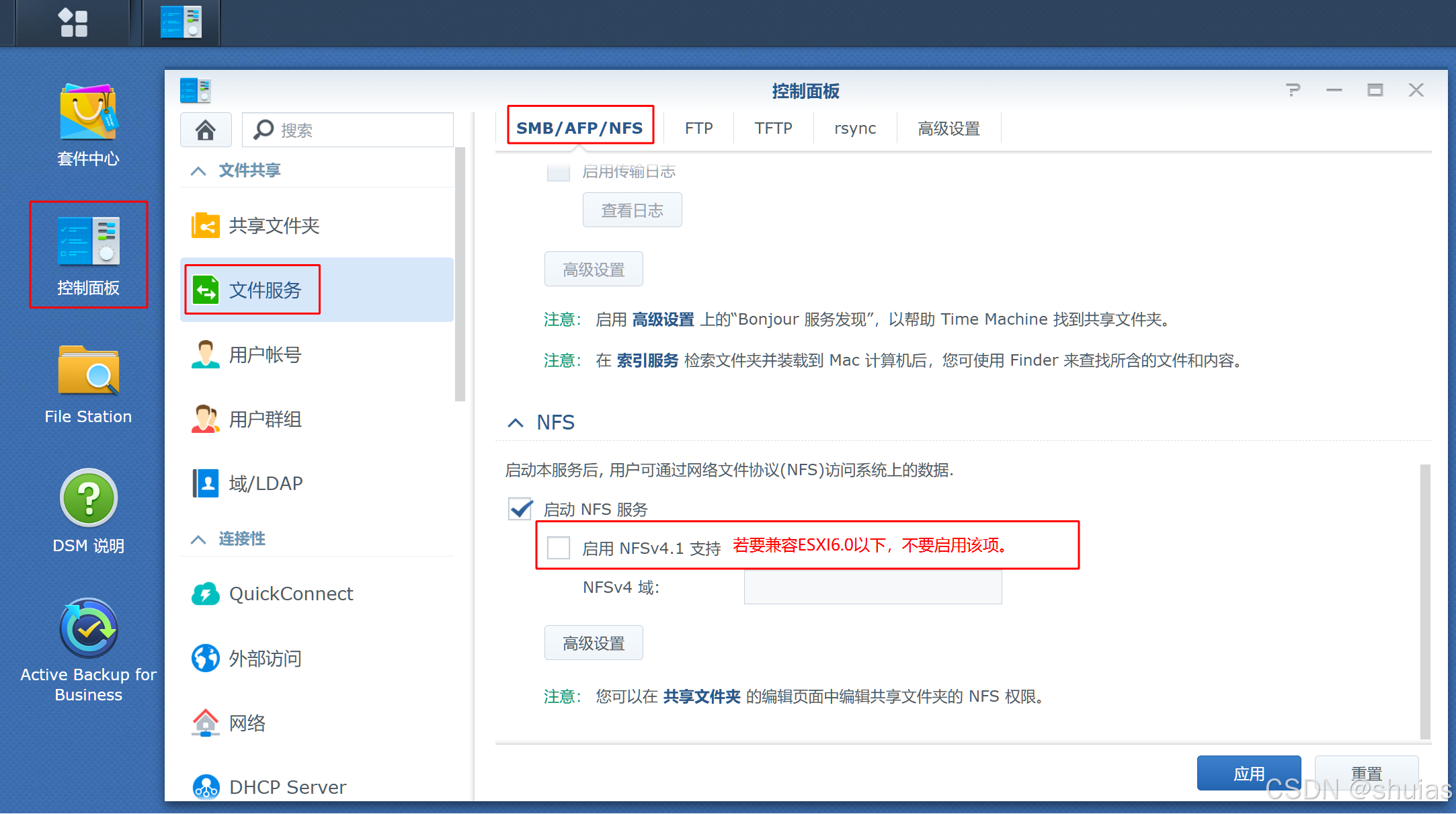The image size is (1456, 814).
Task: Uncheck the Enable NFS service checkbox
Action: tap(520, 510)
